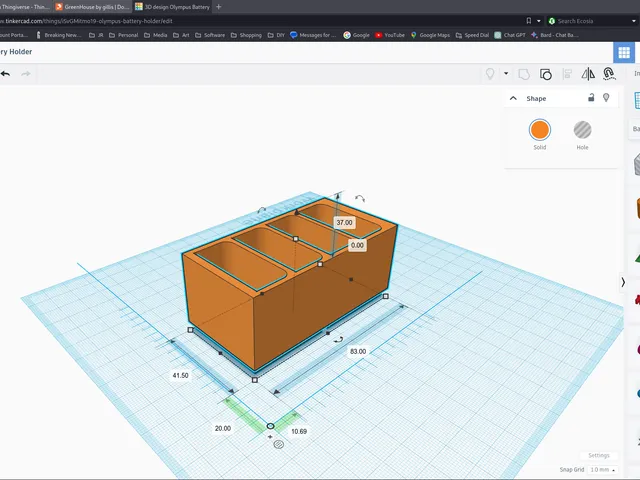Viewport: 640px width, 480px height.
Task: Click the Settings button above the snap grid
Action: [599, 455]
